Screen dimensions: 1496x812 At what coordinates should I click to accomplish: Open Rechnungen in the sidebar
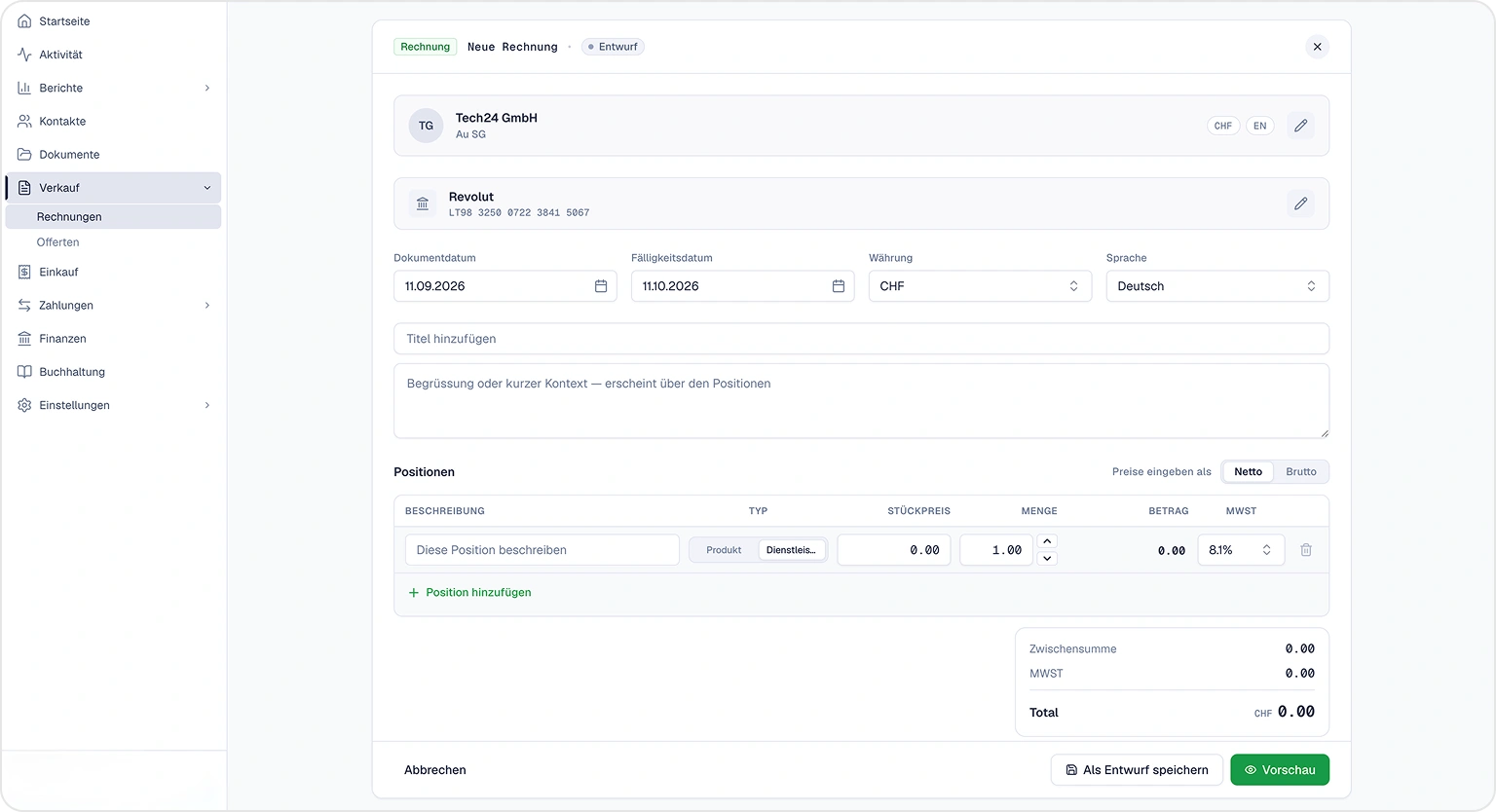[x=113, y=217]
